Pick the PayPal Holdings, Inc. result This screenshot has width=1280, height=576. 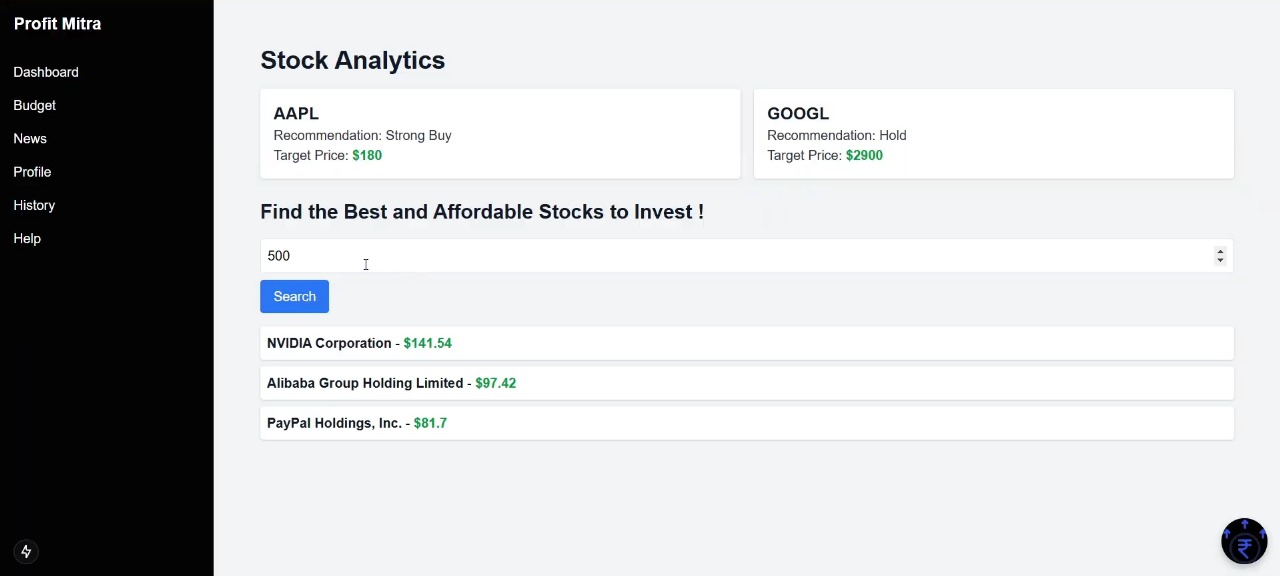[x=746, y=423]
